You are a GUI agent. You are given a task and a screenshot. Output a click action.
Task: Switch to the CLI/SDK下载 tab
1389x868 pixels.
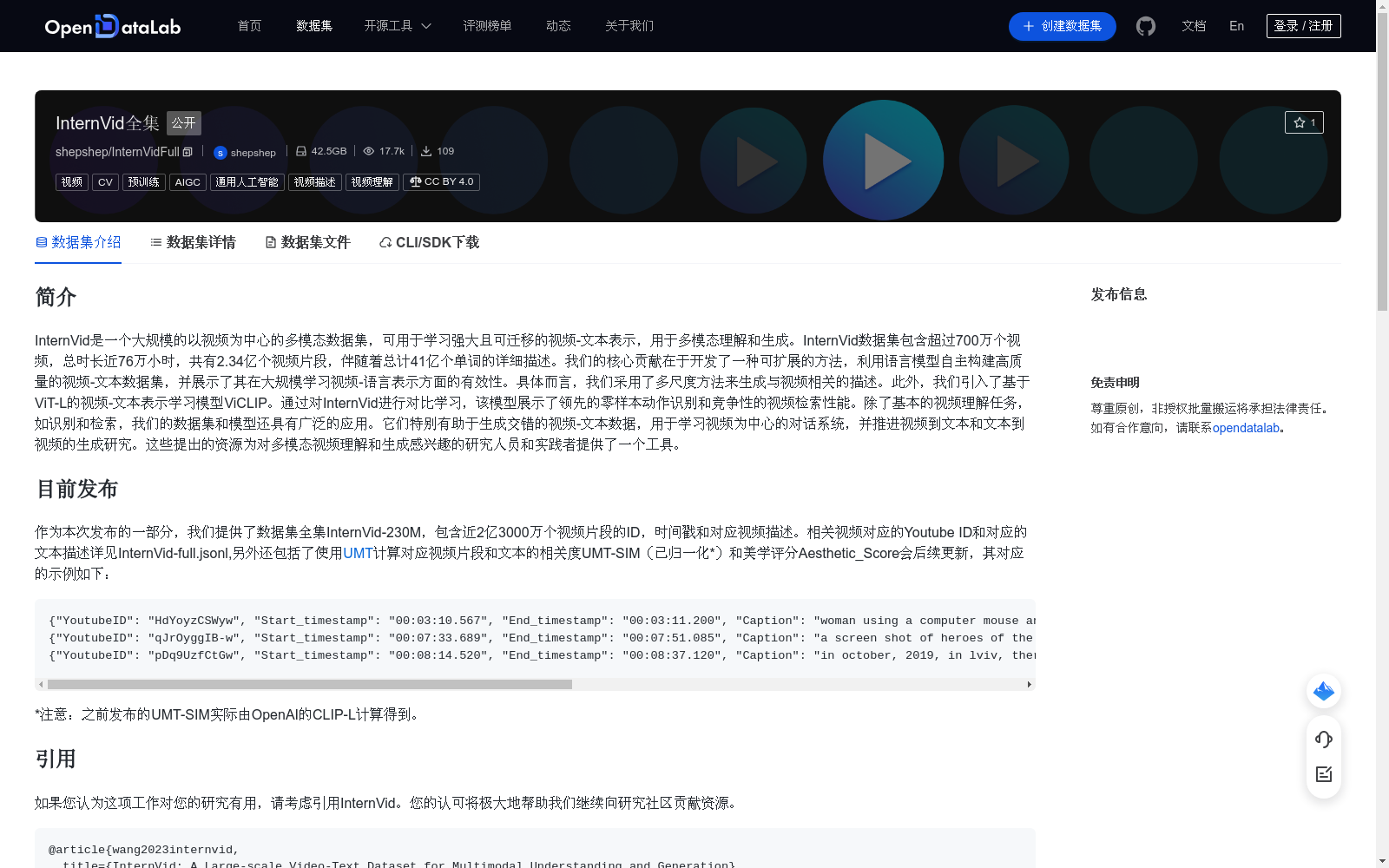(x=429, y=242)
